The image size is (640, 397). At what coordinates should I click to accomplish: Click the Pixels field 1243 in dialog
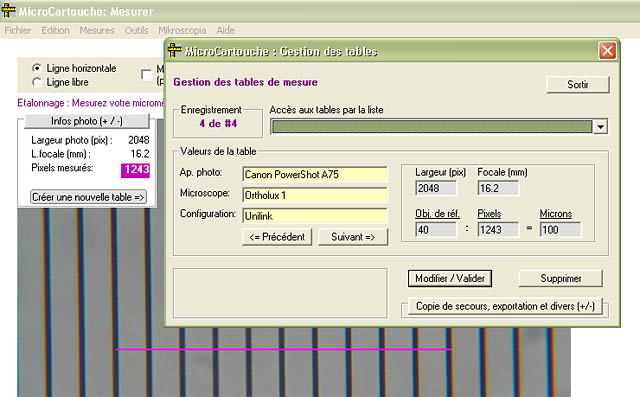click(x=498, y=230)
